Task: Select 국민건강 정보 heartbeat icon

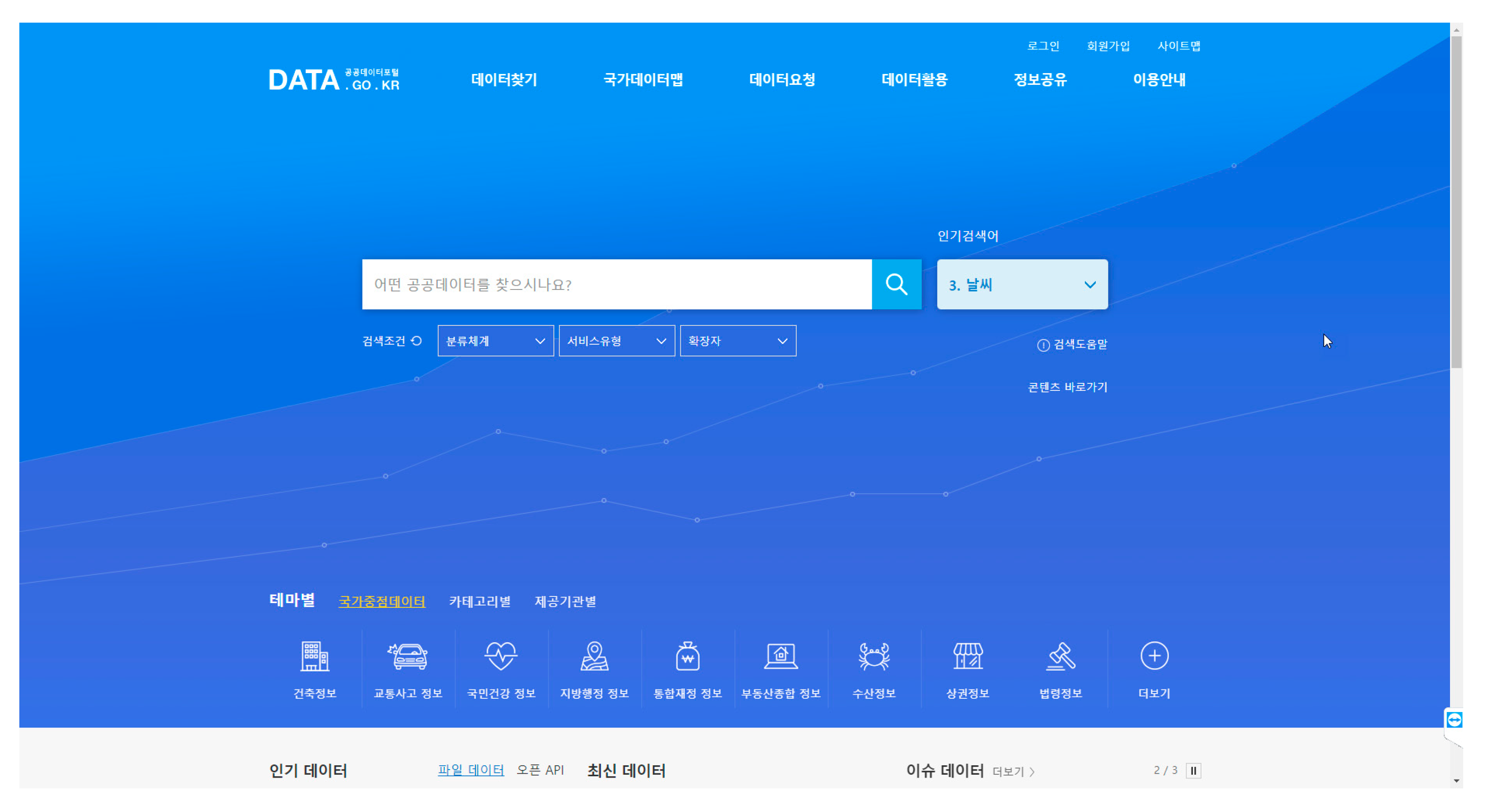Action: (501, 657)
